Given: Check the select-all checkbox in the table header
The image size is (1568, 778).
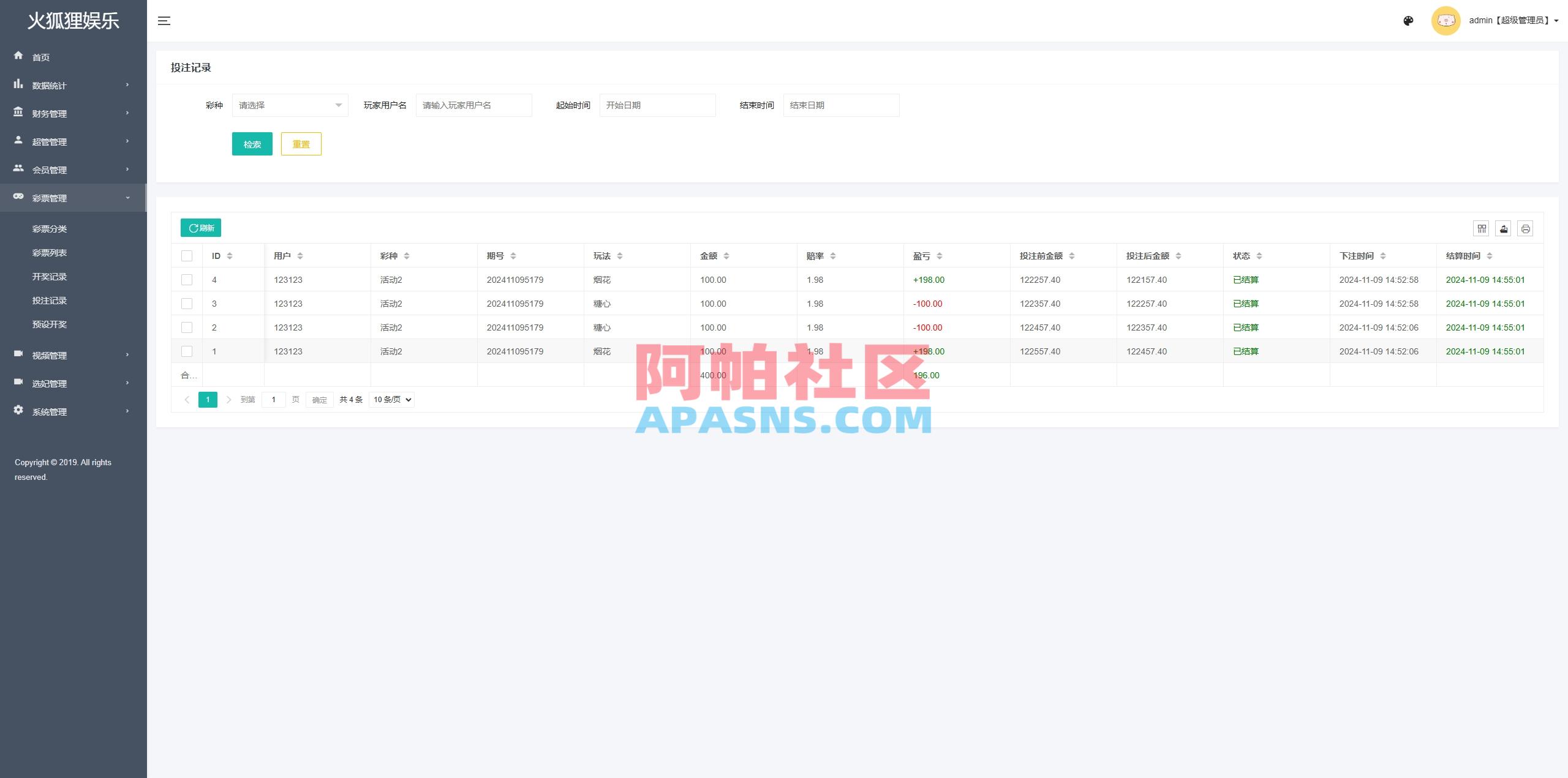Looking at the screenshot, I should [x=187, y=255].
